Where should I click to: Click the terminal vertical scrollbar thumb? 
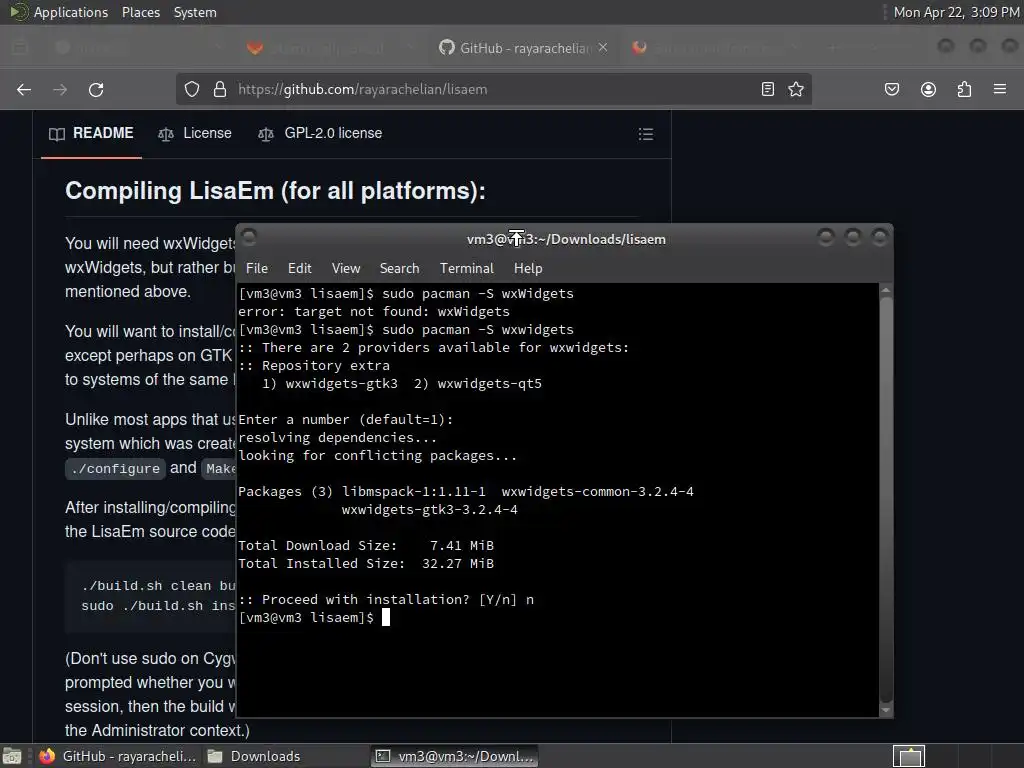886,500
